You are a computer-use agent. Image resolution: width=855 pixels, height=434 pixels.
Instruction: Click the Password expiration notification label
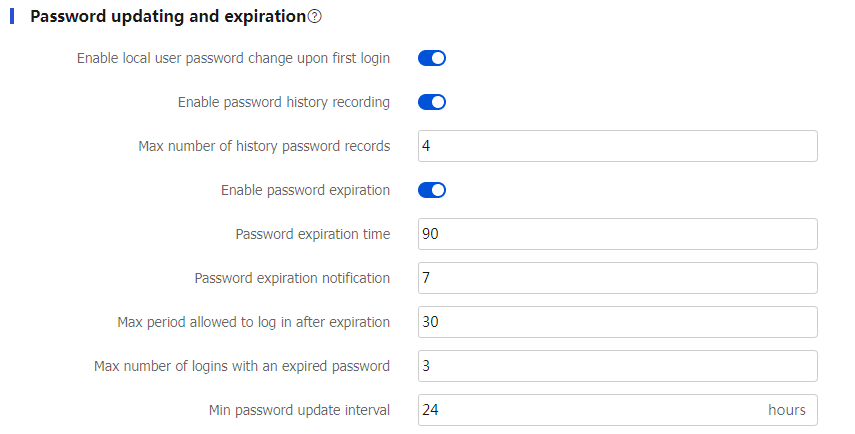coord(292,278)
